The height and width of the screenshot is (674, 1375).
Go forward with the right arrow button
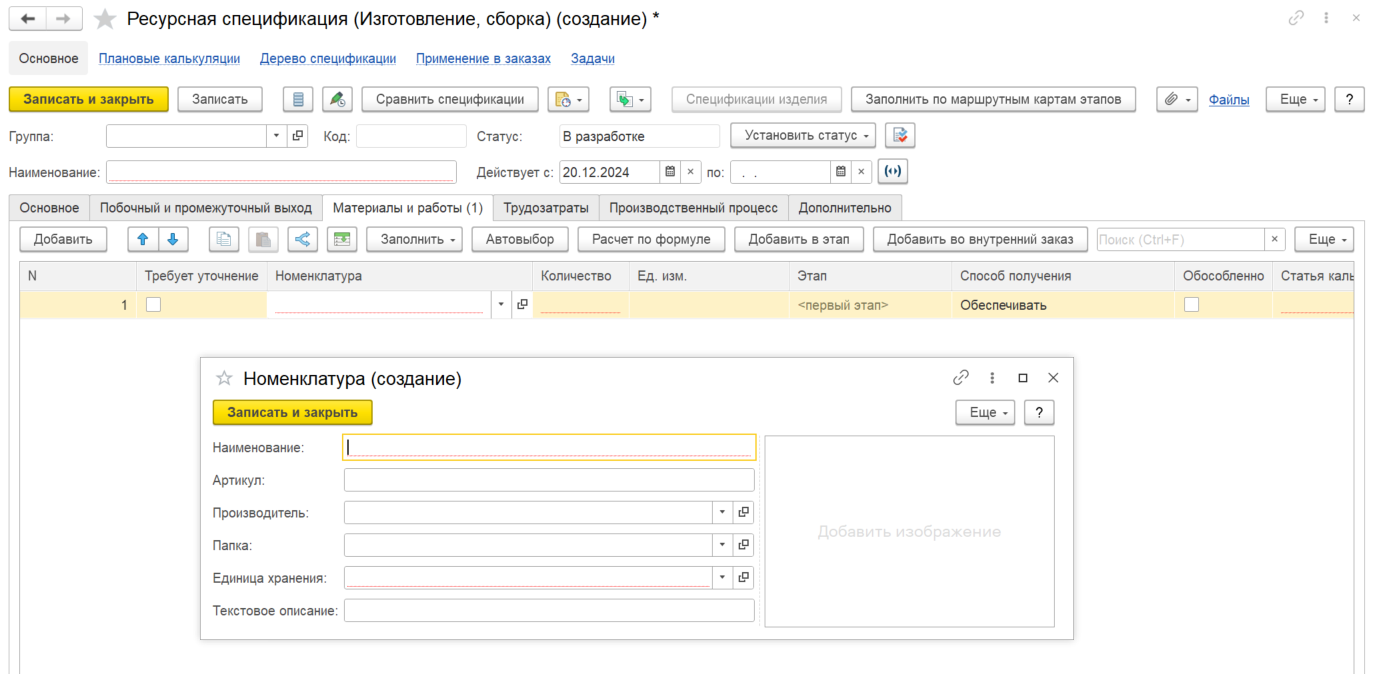pyautogui.click(x=64, y=19)
